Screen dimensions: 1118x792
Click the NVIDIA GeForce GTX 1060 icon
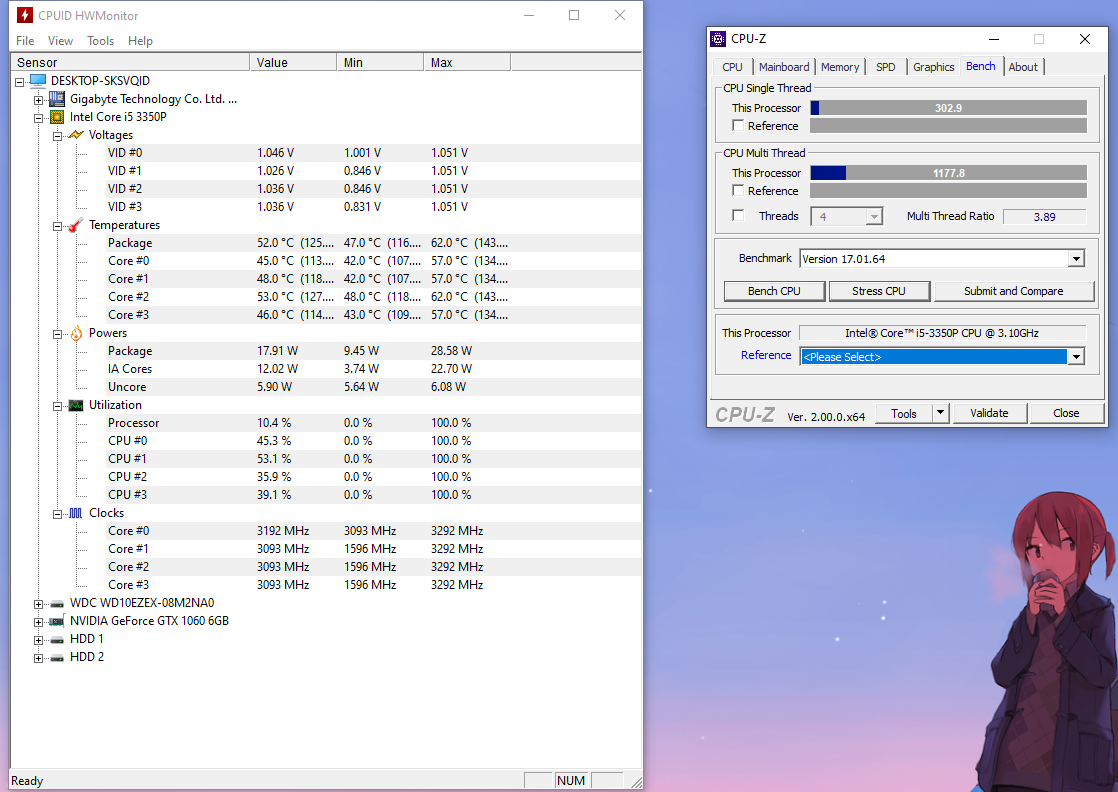point(57,621)
